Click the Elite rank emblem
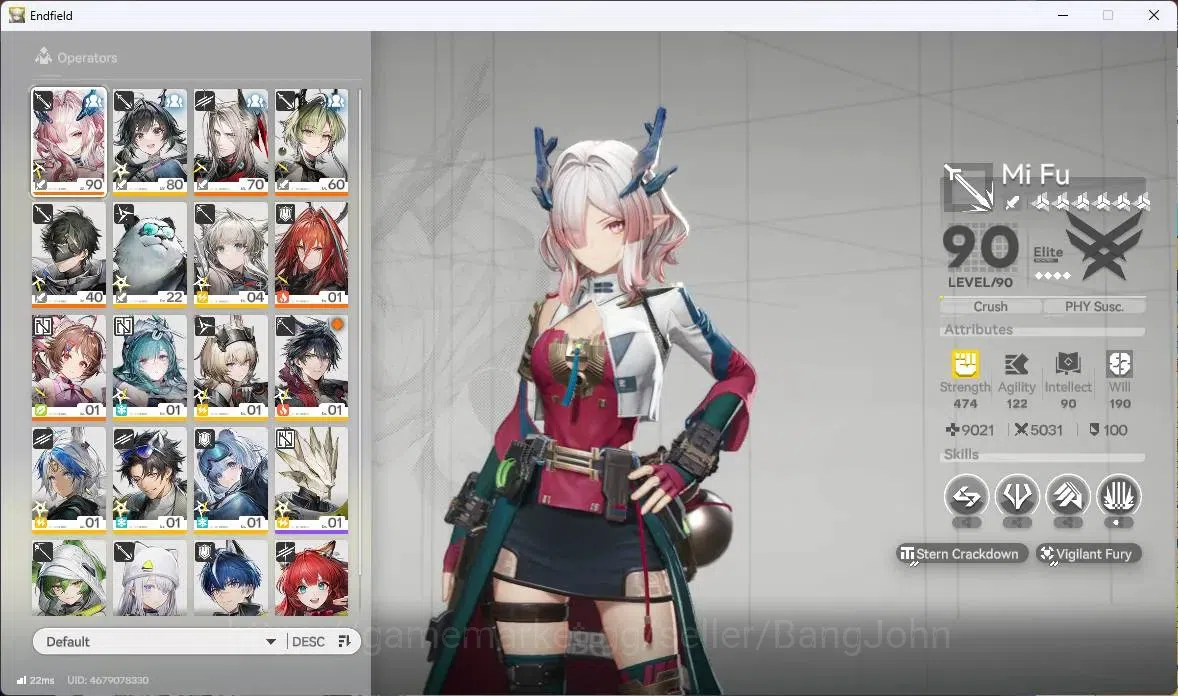 tap(1102, 247)
